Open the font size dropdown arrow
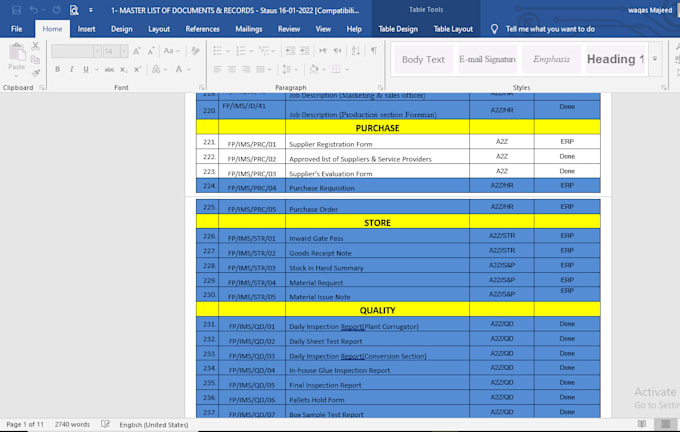 [124, 52]
